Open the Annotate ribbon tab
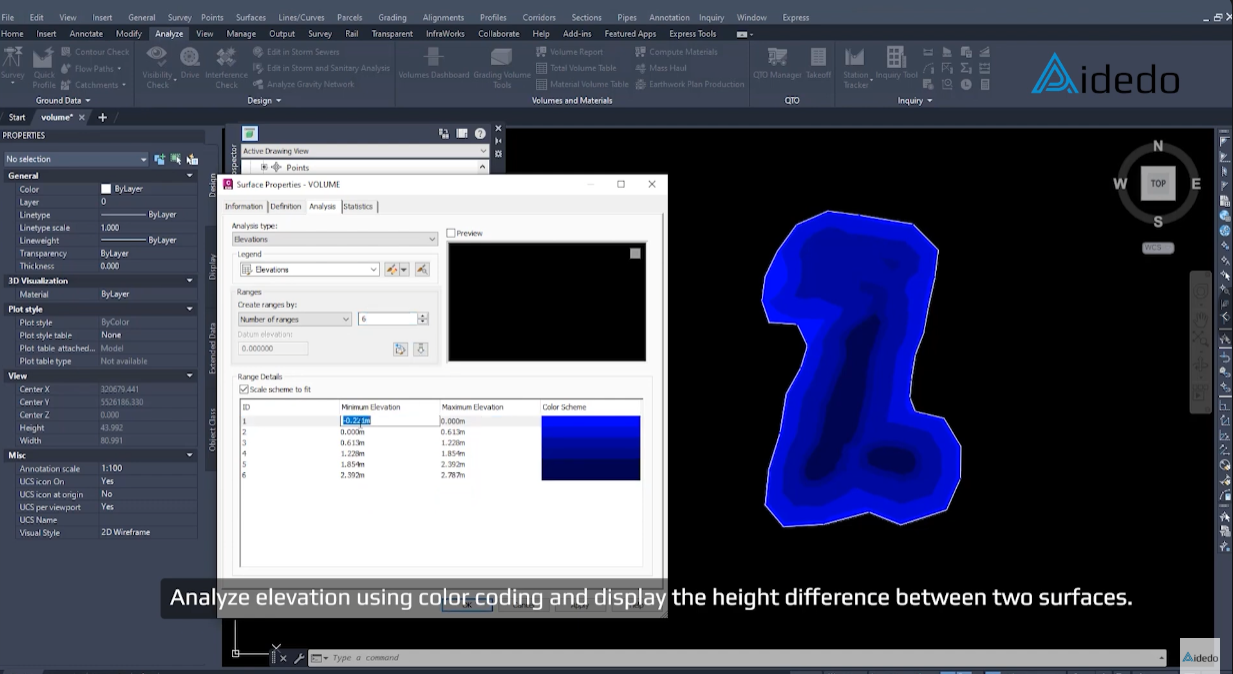Image resolution: width=1233 pixels, height=674 pixels. pos(86,33)
